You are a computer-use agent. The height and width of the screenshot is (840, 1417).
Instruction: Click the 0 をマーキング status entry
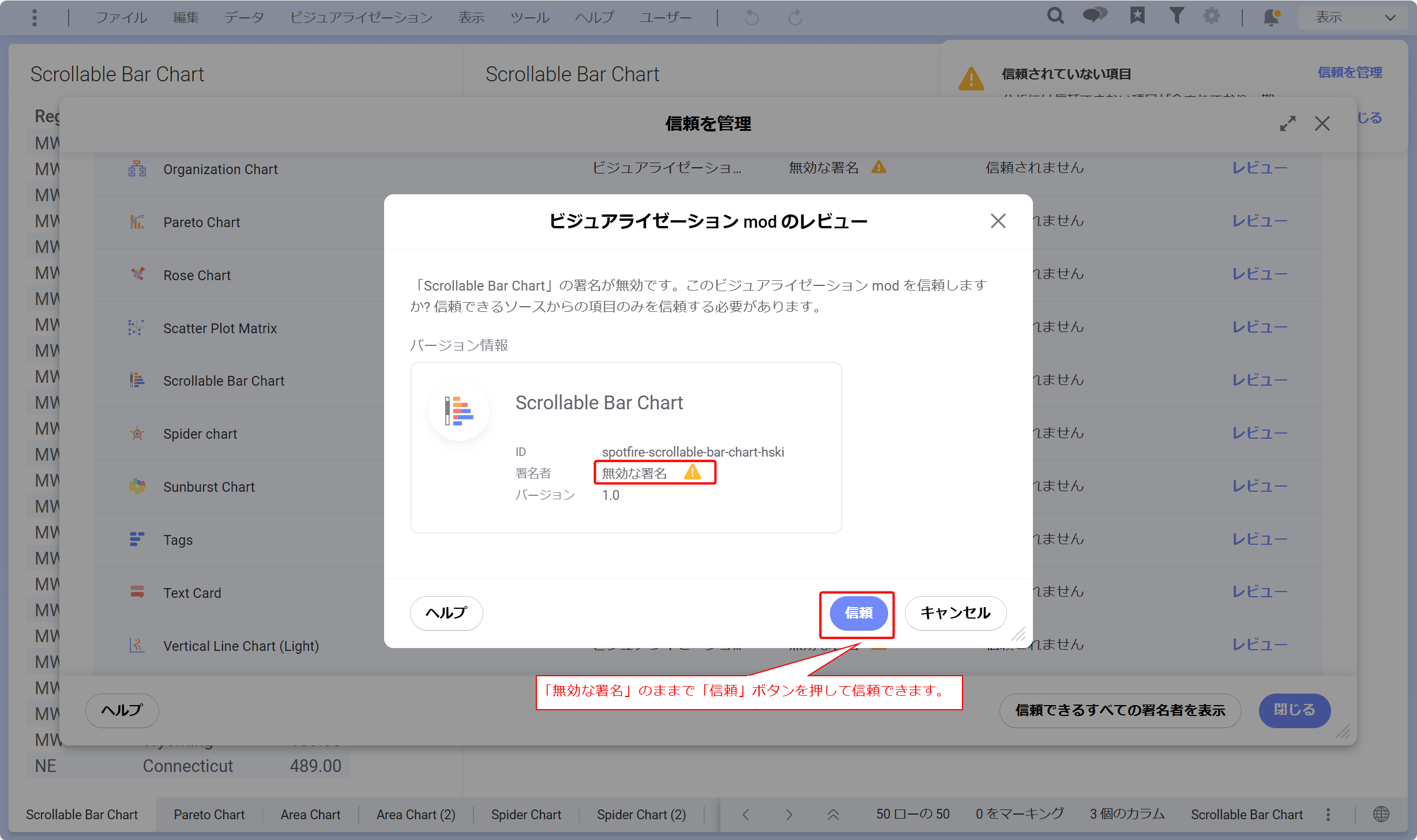point(1020,814)
